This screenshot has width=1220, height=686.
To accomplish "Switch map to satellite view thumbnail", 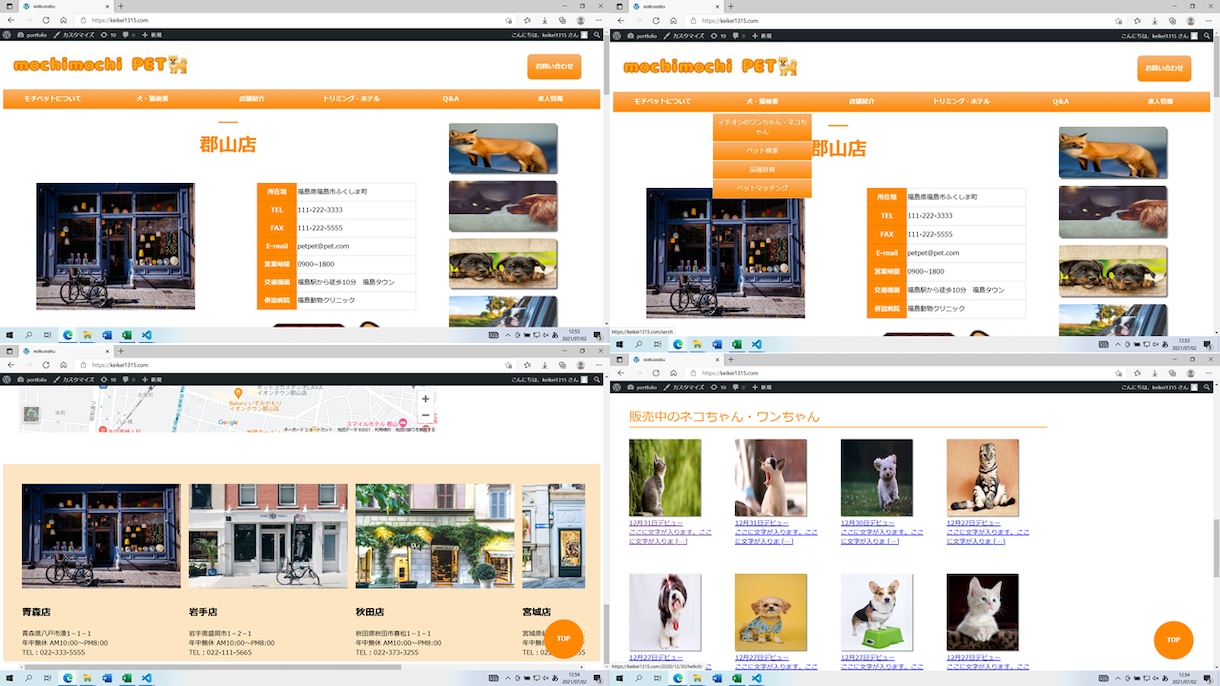I will [x=31, y=413].
